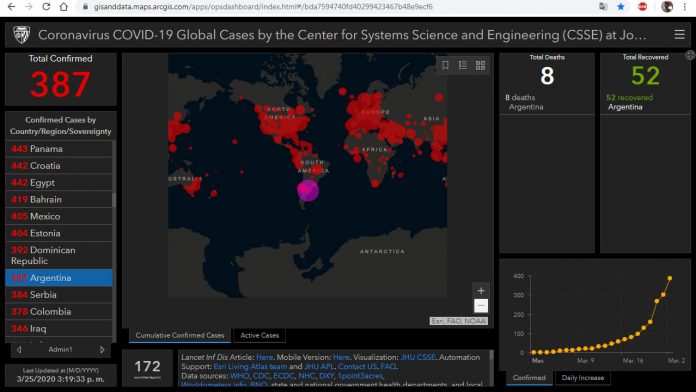Go back with the browser back arrow
Viewport: 696px width, 392px height.
(12, 7)
